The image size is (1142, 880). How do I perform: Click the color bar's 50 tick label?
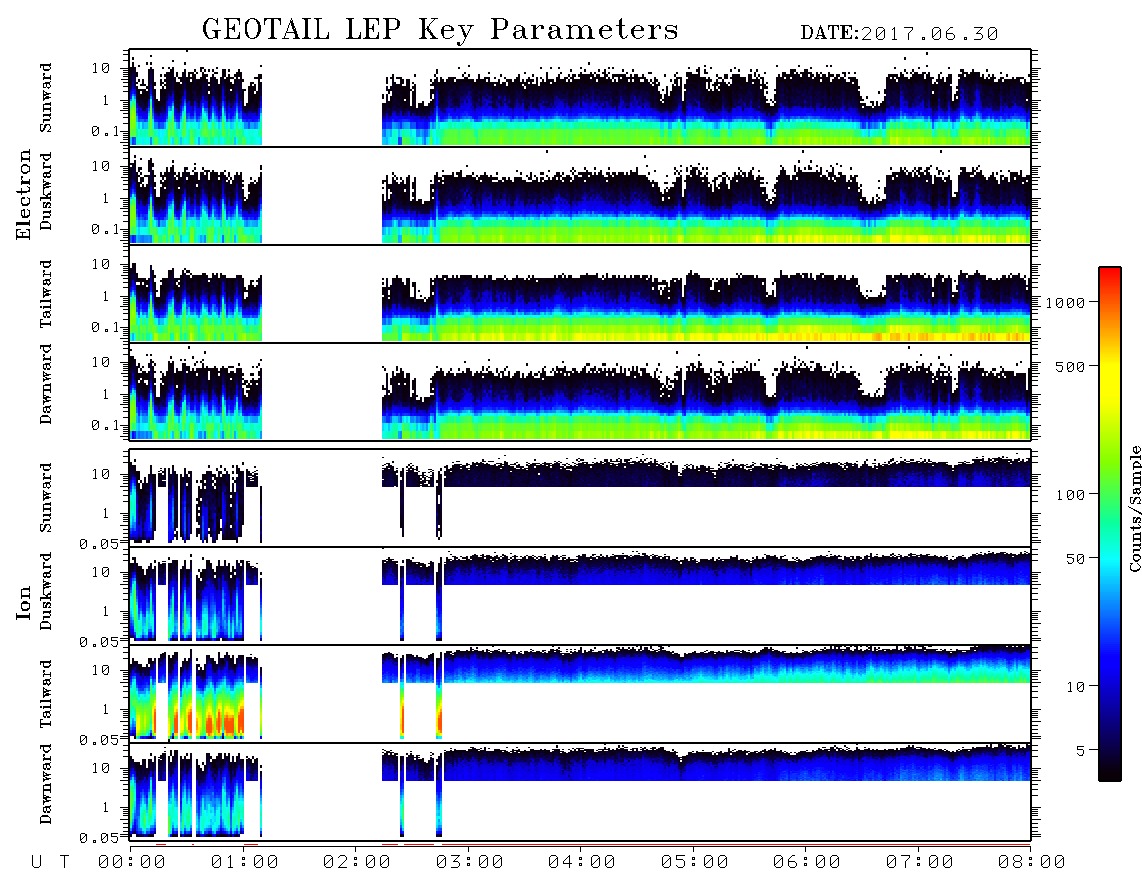coord(1076,559)
